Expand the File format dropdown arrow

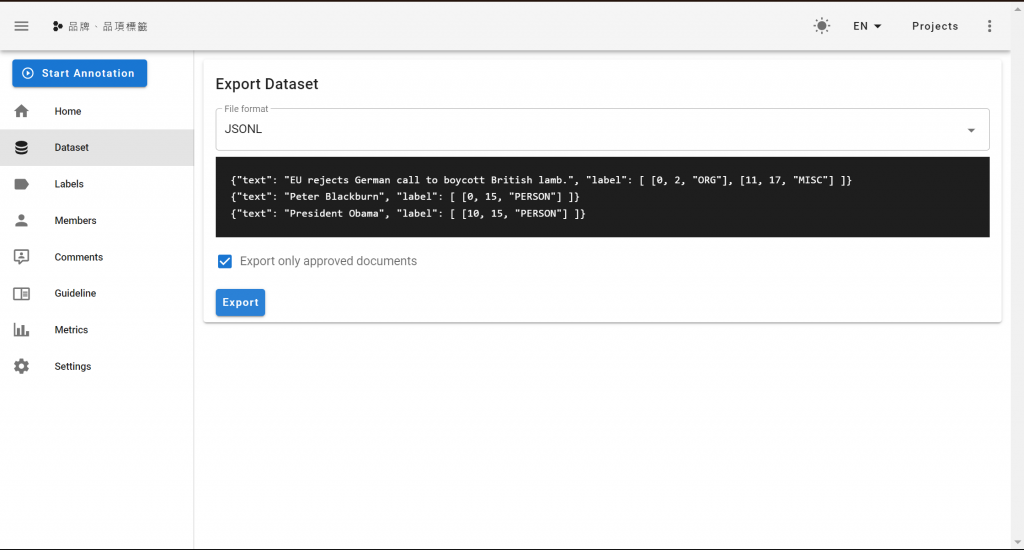[971, 130]
